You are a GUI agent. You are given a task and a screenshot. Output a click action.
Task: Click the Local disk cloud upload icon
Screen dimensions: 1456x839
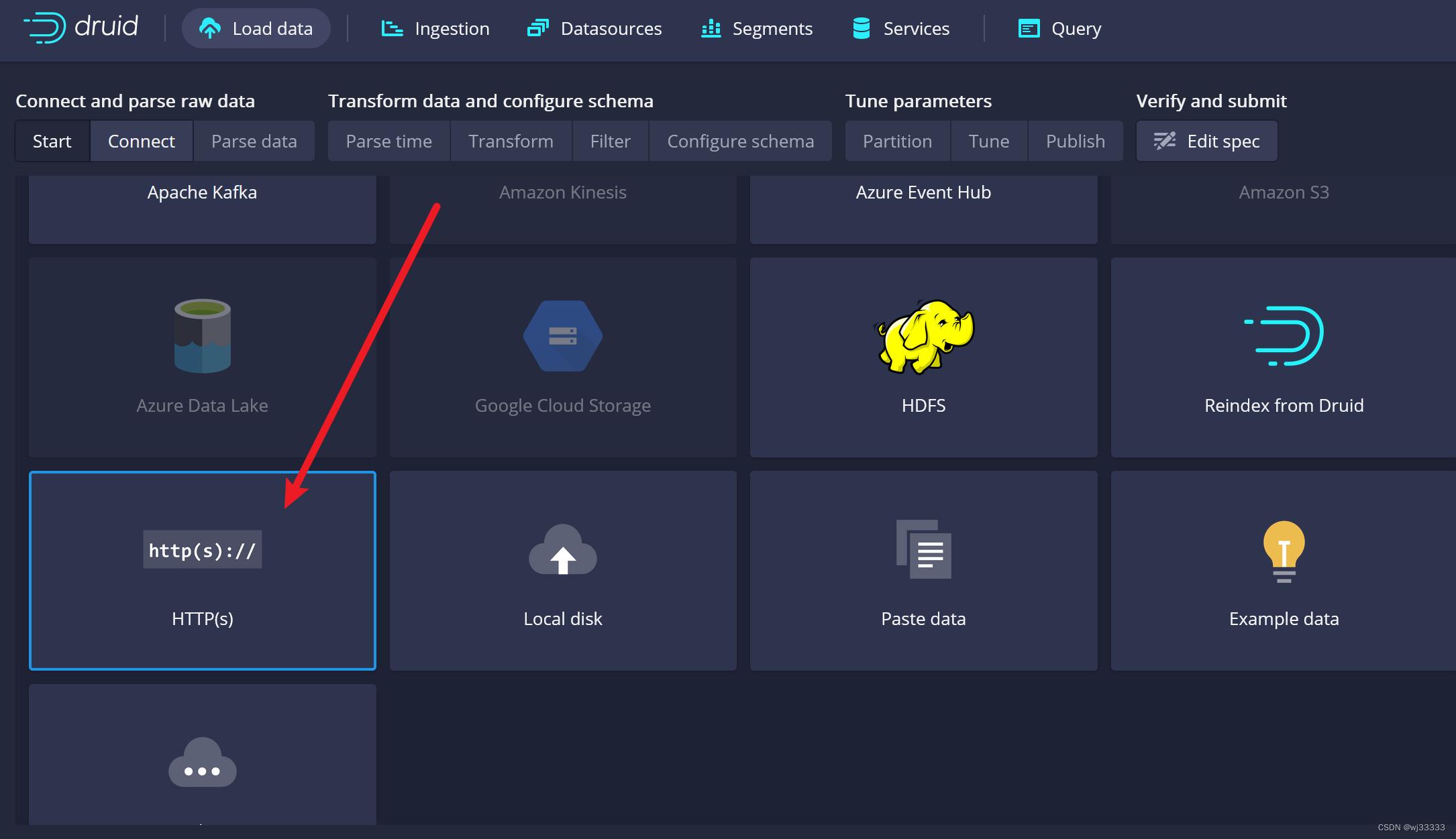tap(563, 549)
